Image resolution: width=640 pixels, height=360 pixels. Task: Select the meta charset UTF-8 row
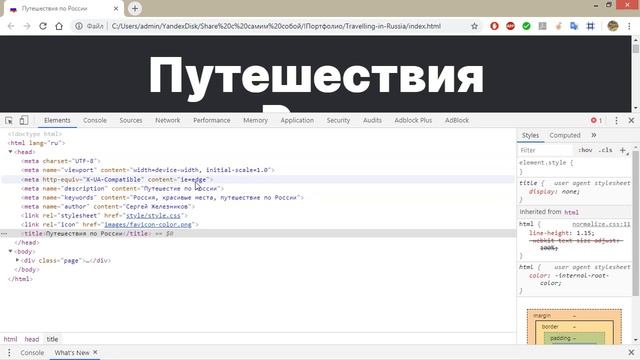tap(60, 161)
